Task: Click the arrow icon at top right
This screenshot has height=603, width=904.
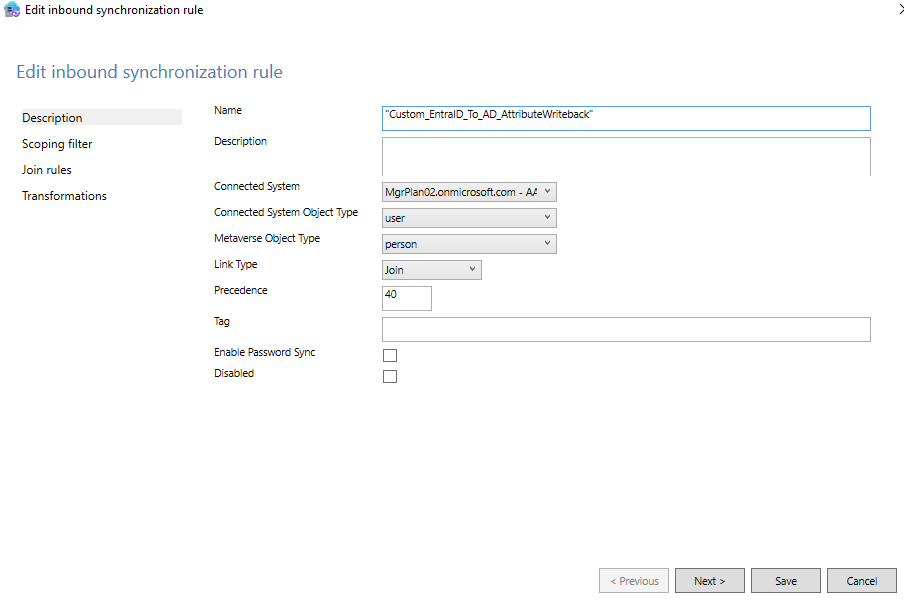Action: (x=899, y=9)
